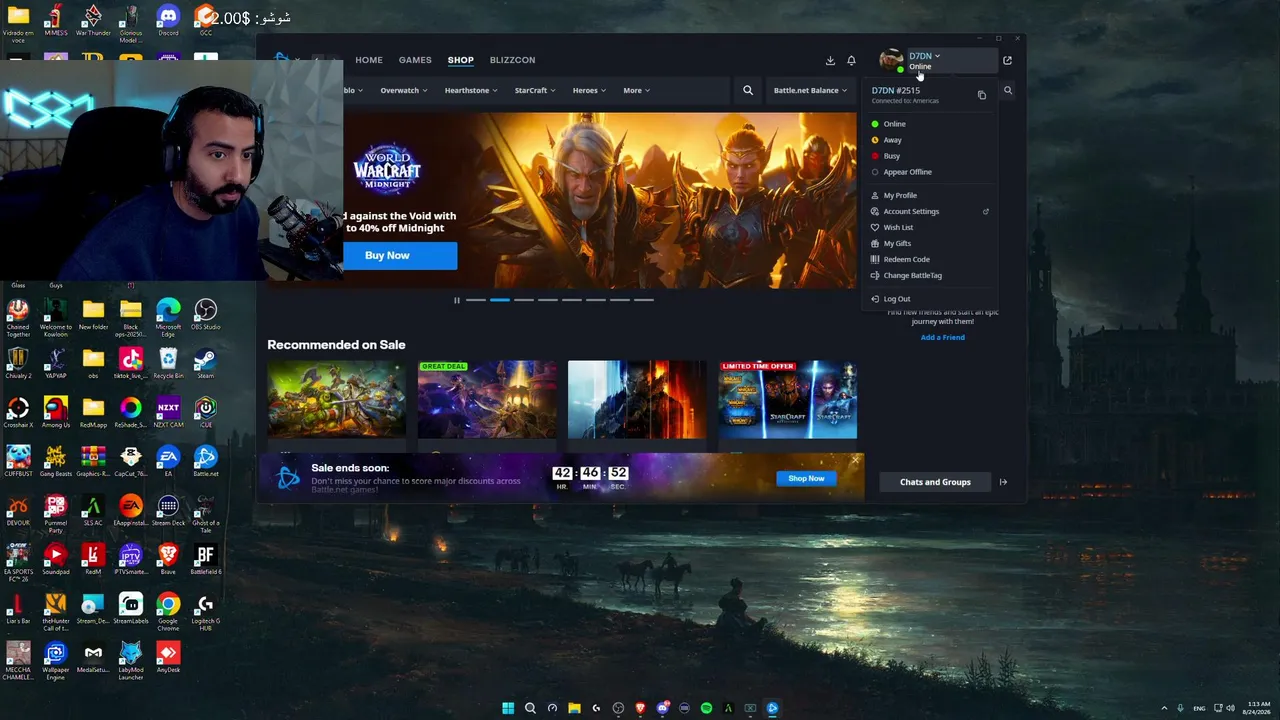
Task: Open File Explorer from the taskbar
Action: click(574, 708)
